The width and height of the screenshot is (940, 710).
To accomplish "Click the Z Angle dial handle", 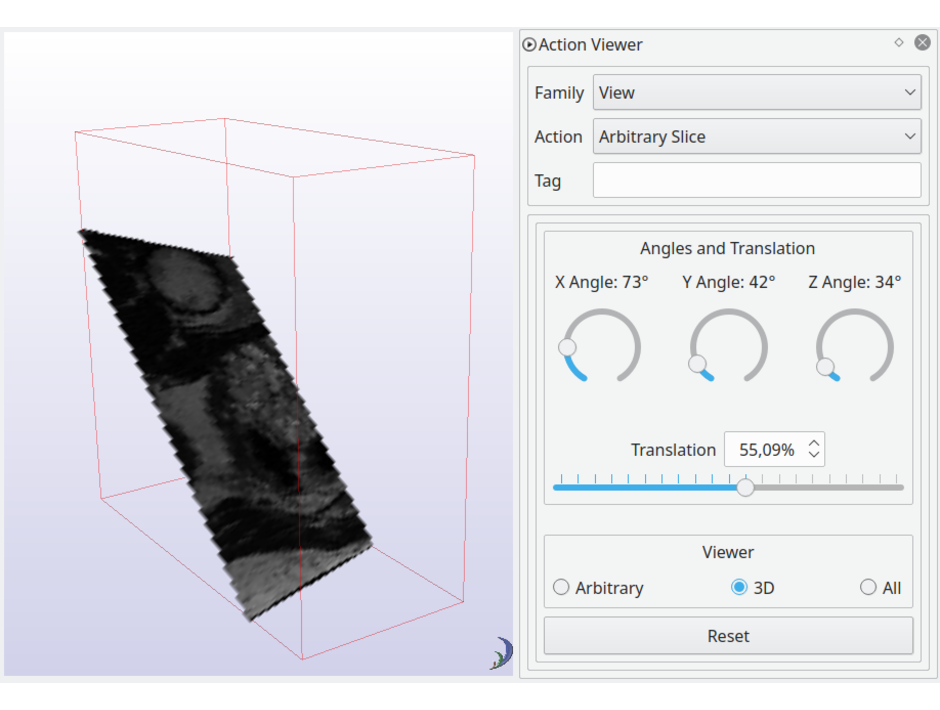I will (825, 367).
